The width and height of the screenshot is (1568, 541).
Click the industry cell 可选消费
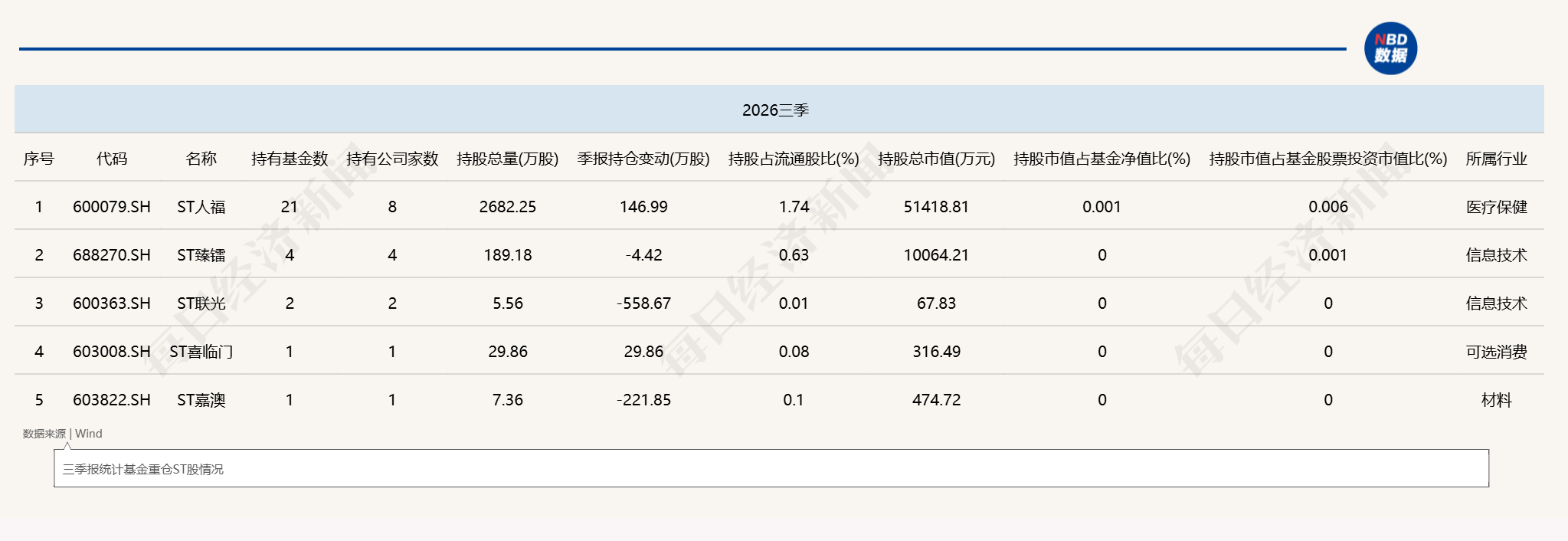click(1497, 352)
